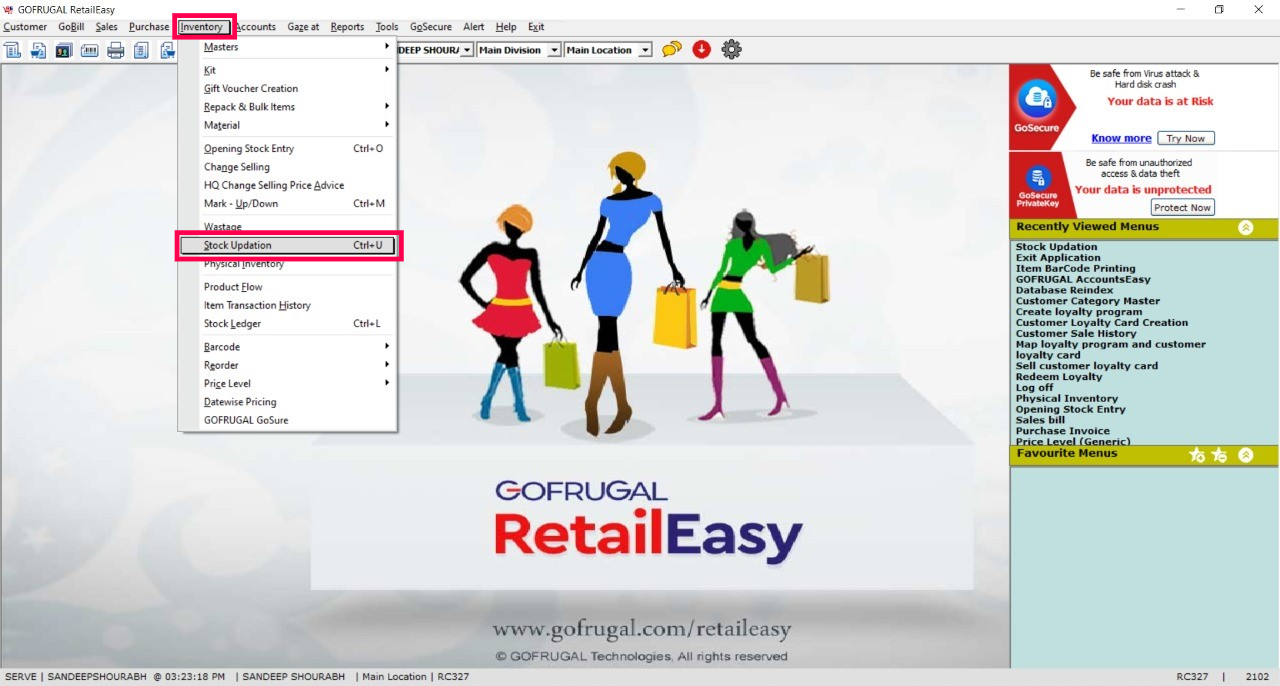Open GOFRUGAL GoSure menu entry
Image resolution: width=1280 pixels, height=686 pixels.
tap(288, 420)
